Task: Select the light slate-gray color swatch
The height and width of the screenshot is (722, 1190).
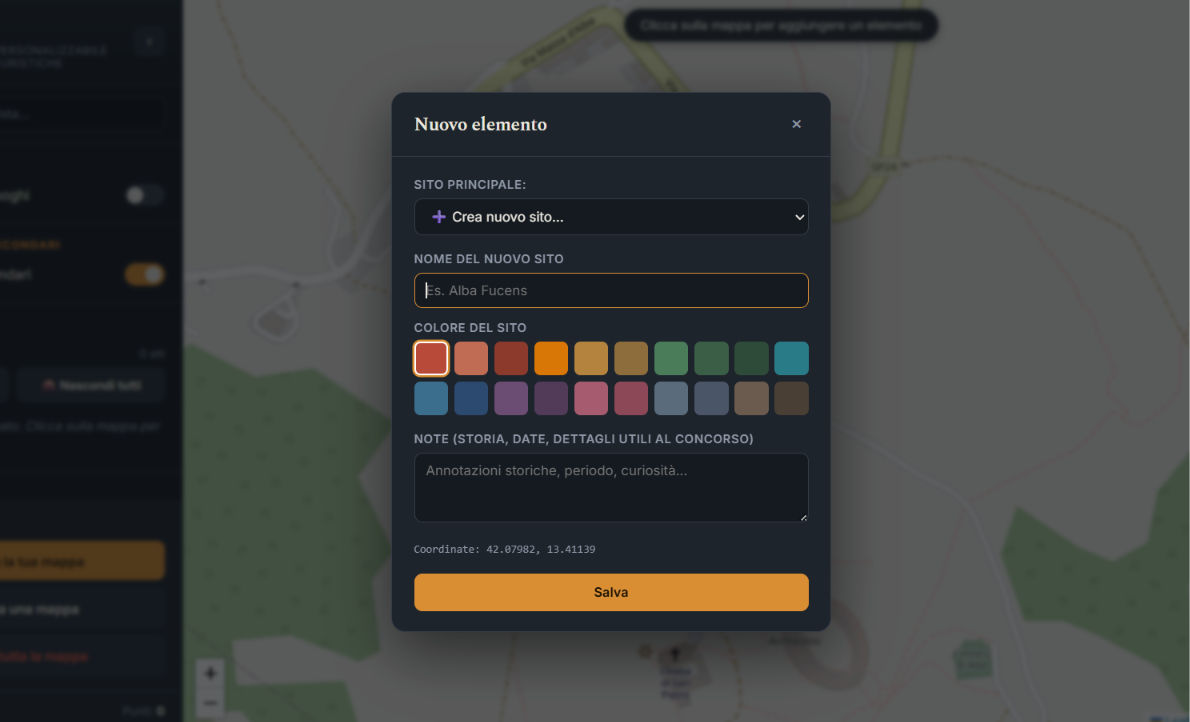Action: 671,399
